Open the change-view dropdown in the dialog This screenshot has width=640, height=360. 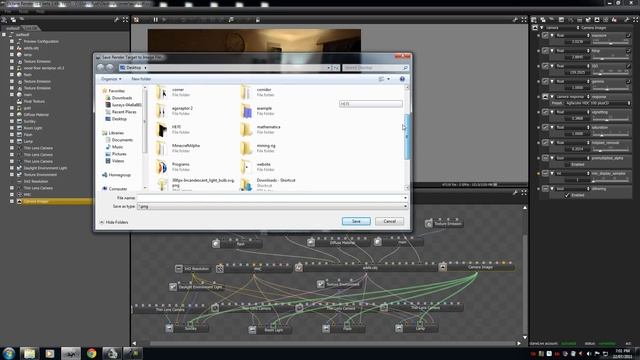(x=388, y=79)
